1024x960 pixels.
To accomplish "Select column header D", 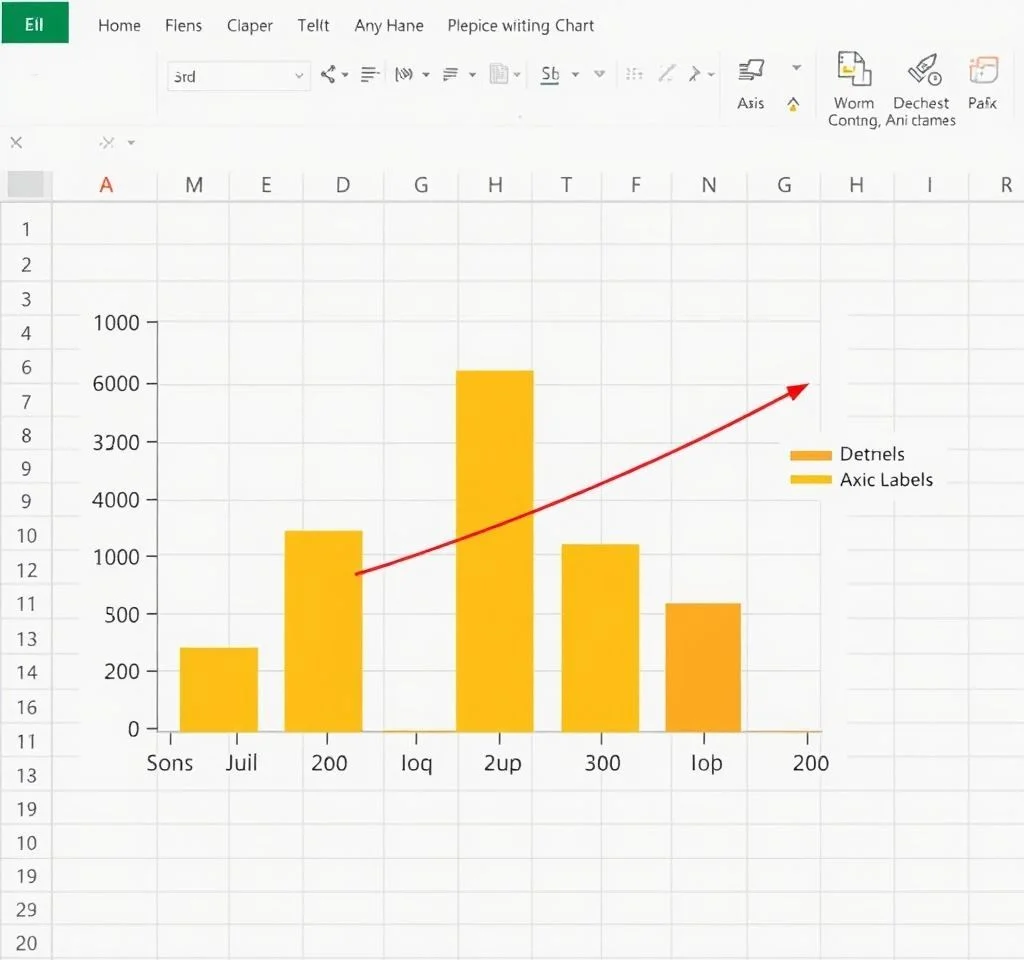I will point(343,185).
